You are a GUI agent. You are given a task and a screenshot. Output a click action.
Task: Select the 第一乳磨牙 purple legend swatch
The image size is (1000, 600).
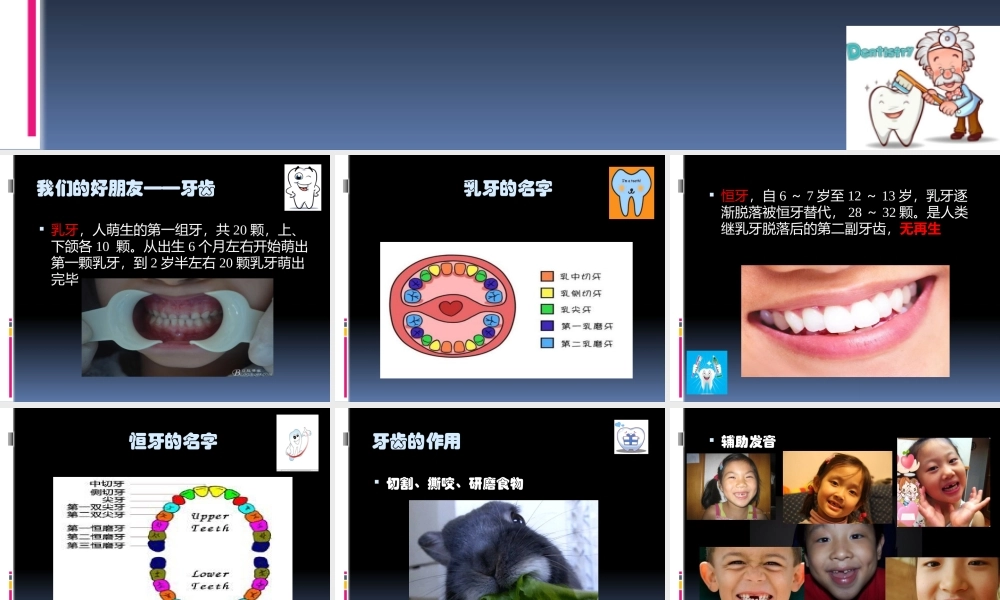[546, 326]
